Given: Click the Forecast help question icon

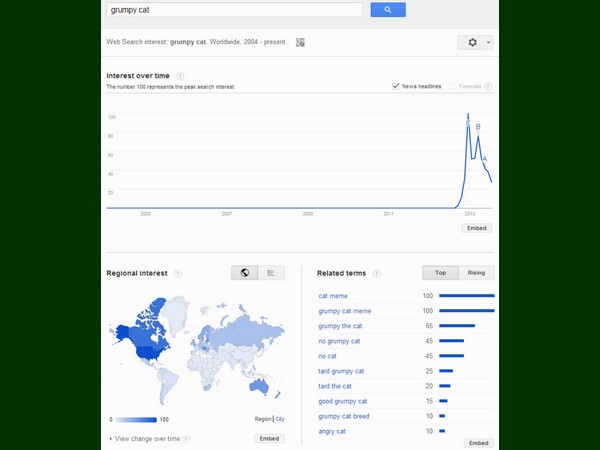Looking at the screenshot, I should pos(488,86).
